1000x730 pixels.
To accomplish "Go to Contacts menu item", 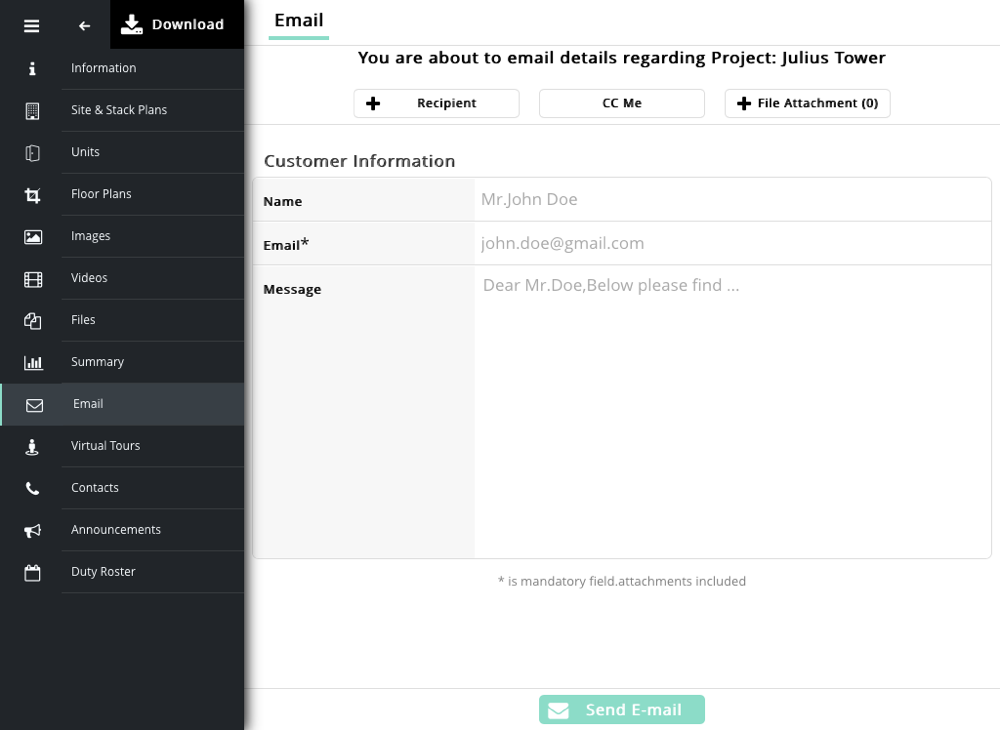I will [95, 488].
